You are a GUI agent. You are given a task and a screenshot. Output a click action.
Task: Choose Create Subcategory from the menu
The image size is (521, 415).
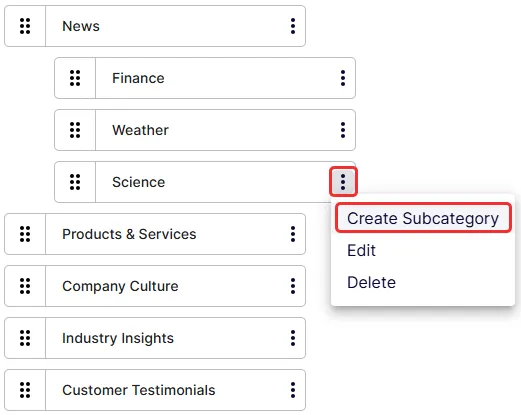[x=423, y=218]
